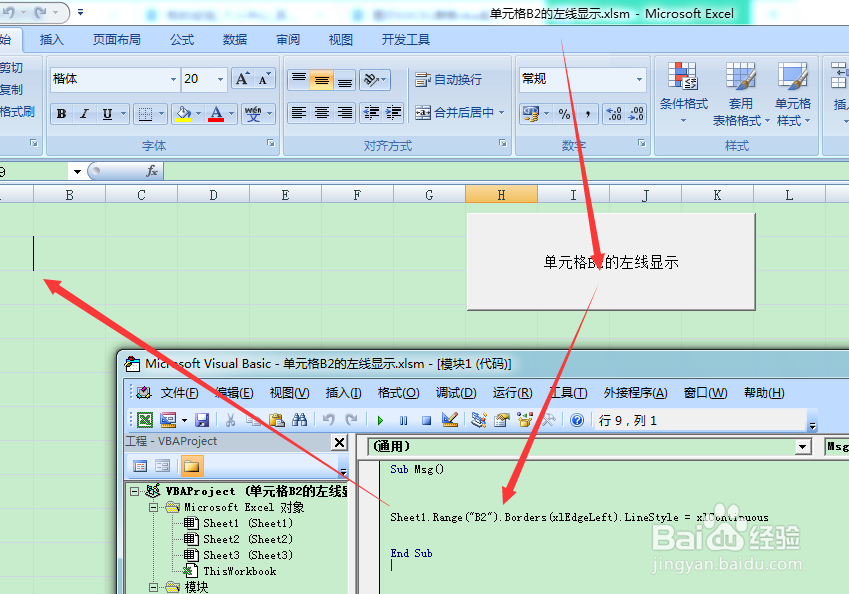
Task: Run the Sub using the Run icon
Action: click(x=381, y=419)
